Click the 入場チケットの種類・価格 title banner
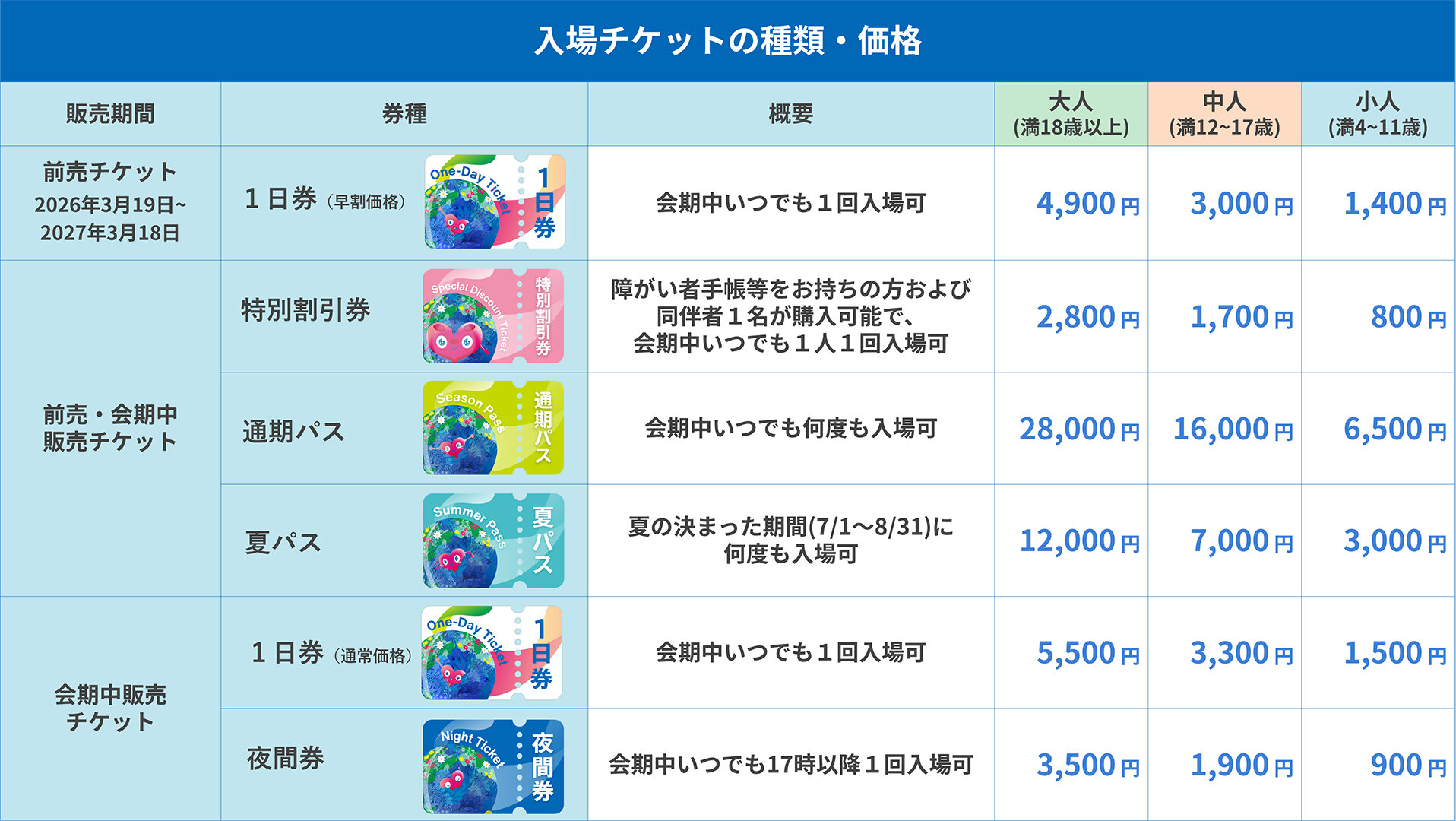1456x821 pixels. 727,41
